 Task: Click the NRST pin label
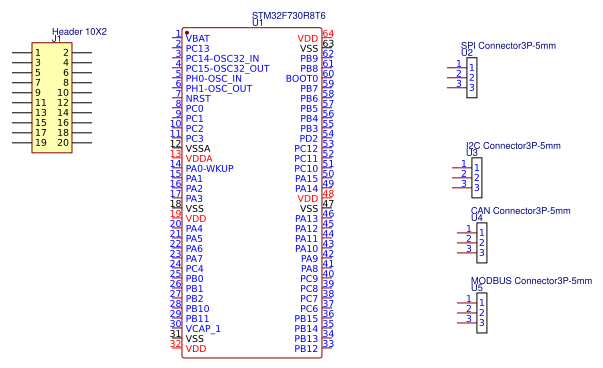[x=198, y=98]
